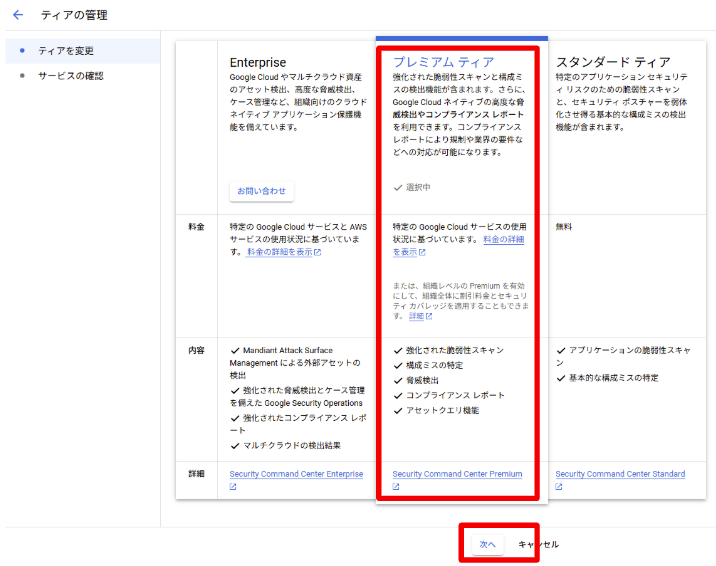Click the 詳細 row label
Viewport: 716px width, 566px height.
coord(196,474)
